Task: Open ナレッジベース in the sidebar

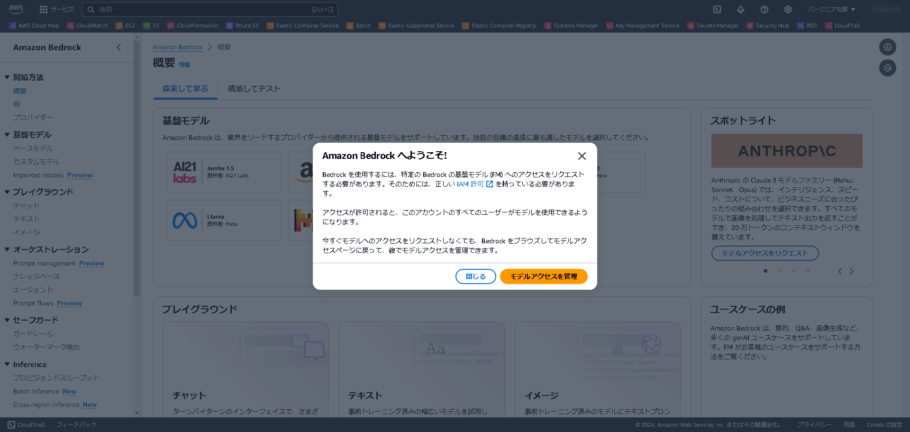Action: [36, 276]
